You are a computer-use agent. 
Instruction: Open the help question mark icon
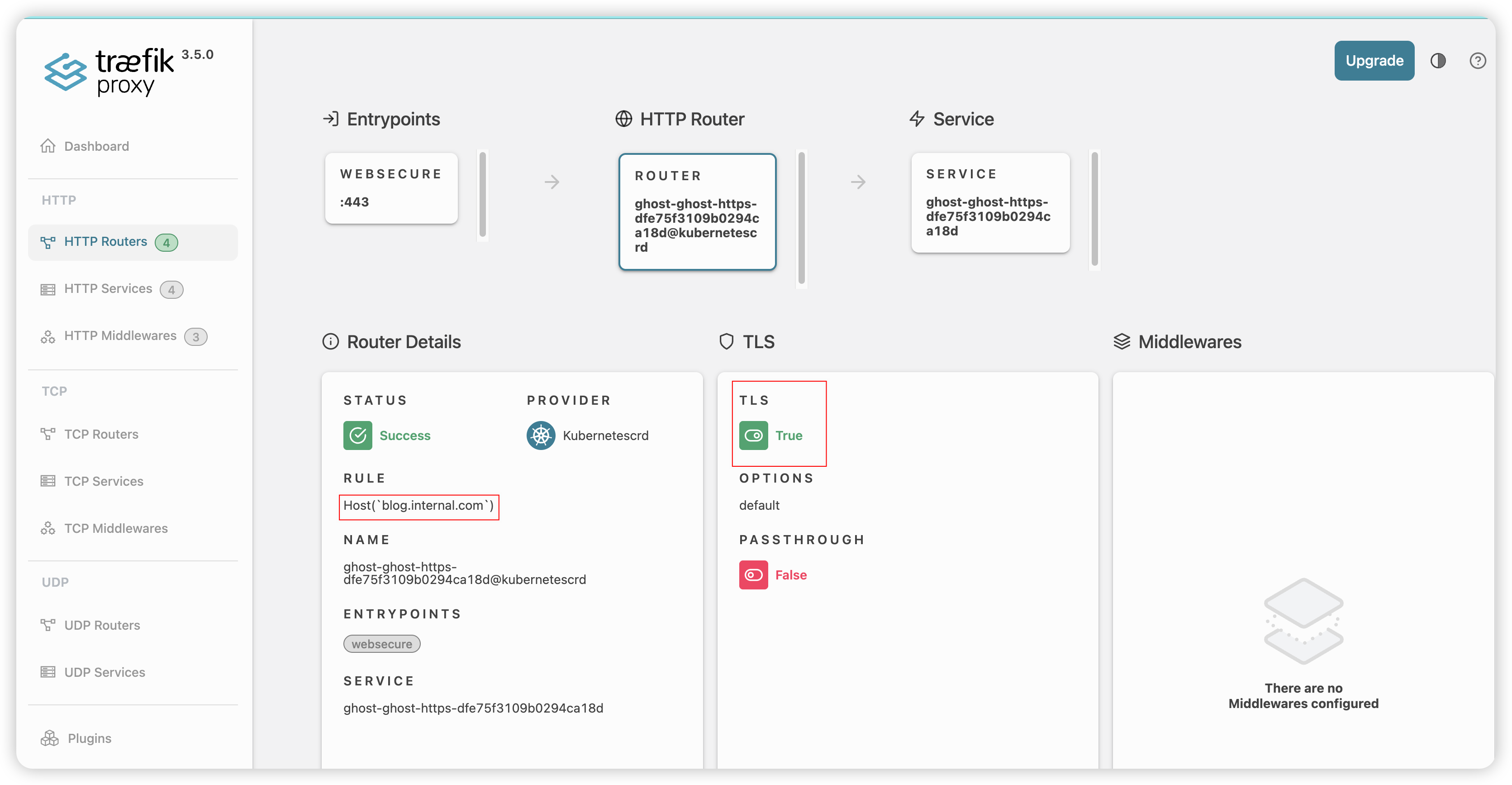(x=1477, y=61)
